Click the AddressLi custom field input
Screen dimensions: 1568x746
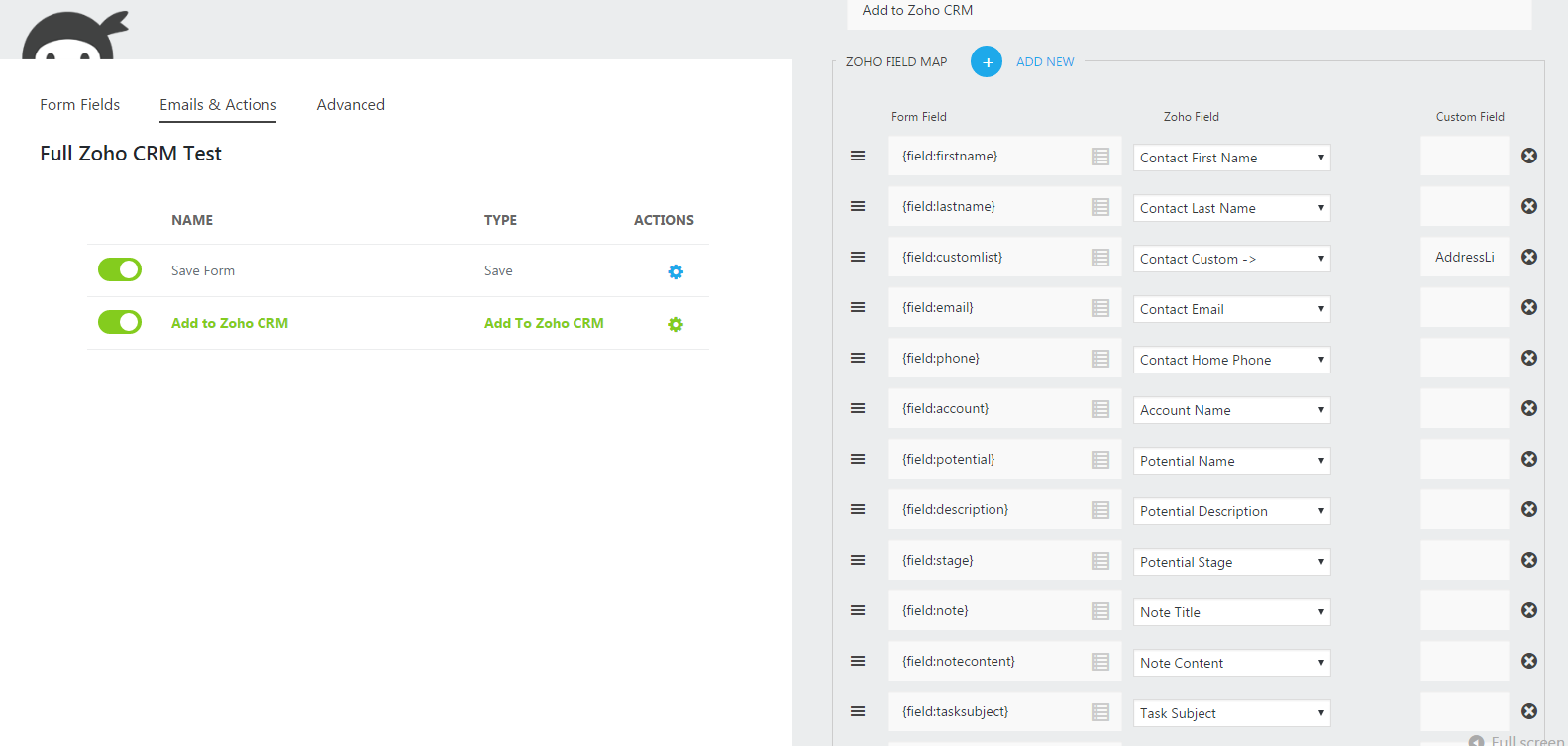click(x=1464, y=257)
